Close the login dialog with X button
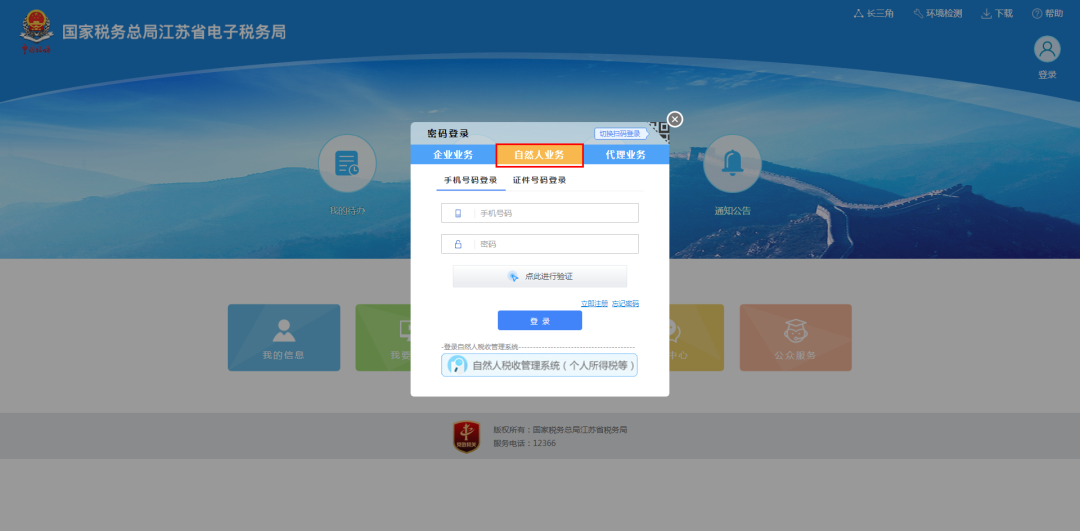The height and width of the screenshot is (531, 1080). click(675, 119)
